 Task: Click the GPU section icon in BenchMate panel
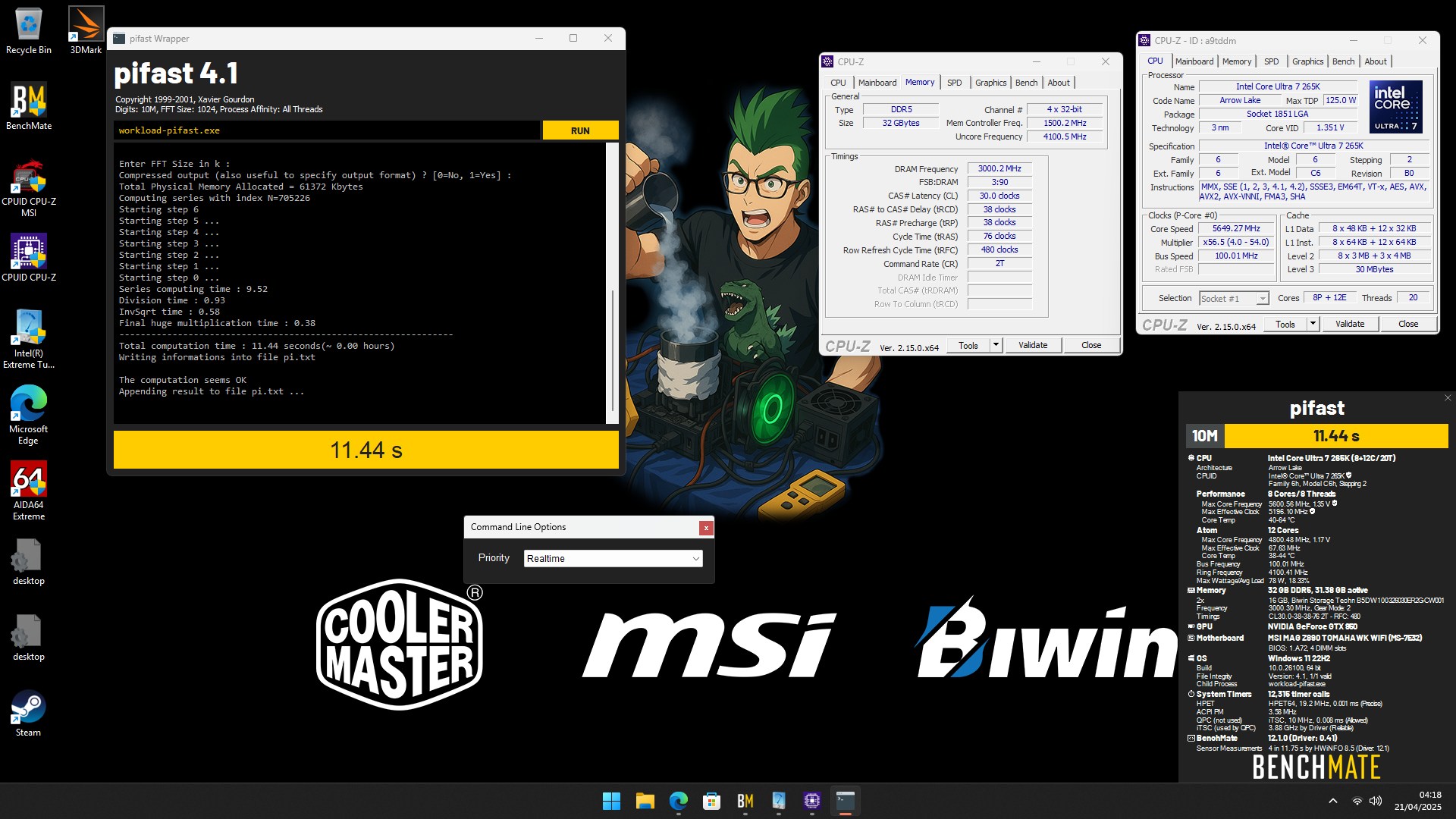click(x=1191, y=626)
